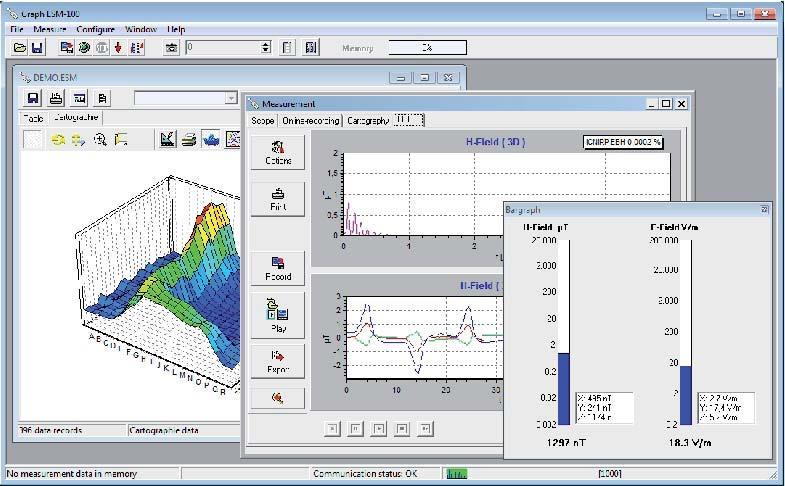Click the yellow flag icon in the cartography toolbar

click(x=121, y=140)
